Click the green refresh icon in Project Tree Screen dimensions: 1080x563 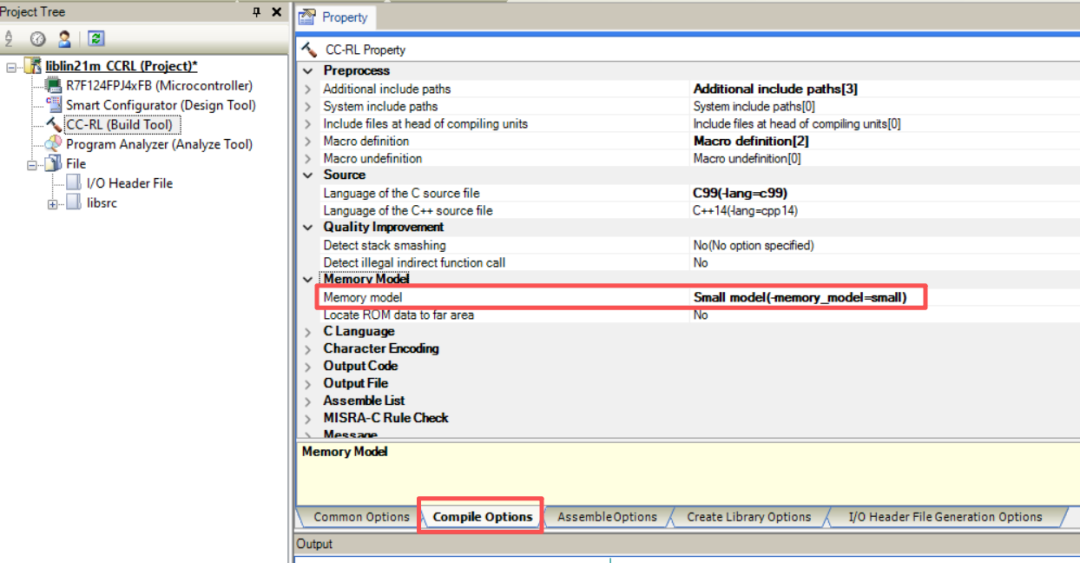coord(96,39)
